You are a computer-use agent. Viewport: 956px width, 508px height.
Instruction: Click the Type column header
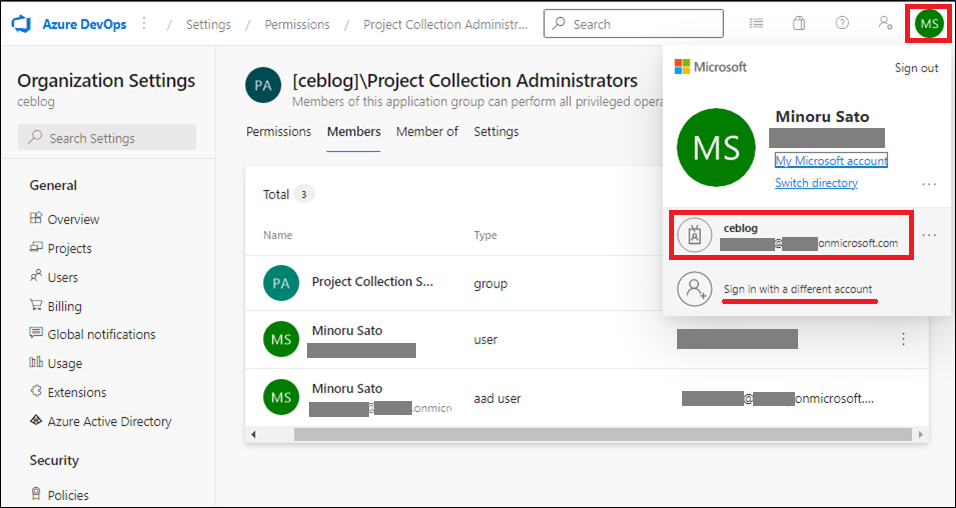(485, 235)
